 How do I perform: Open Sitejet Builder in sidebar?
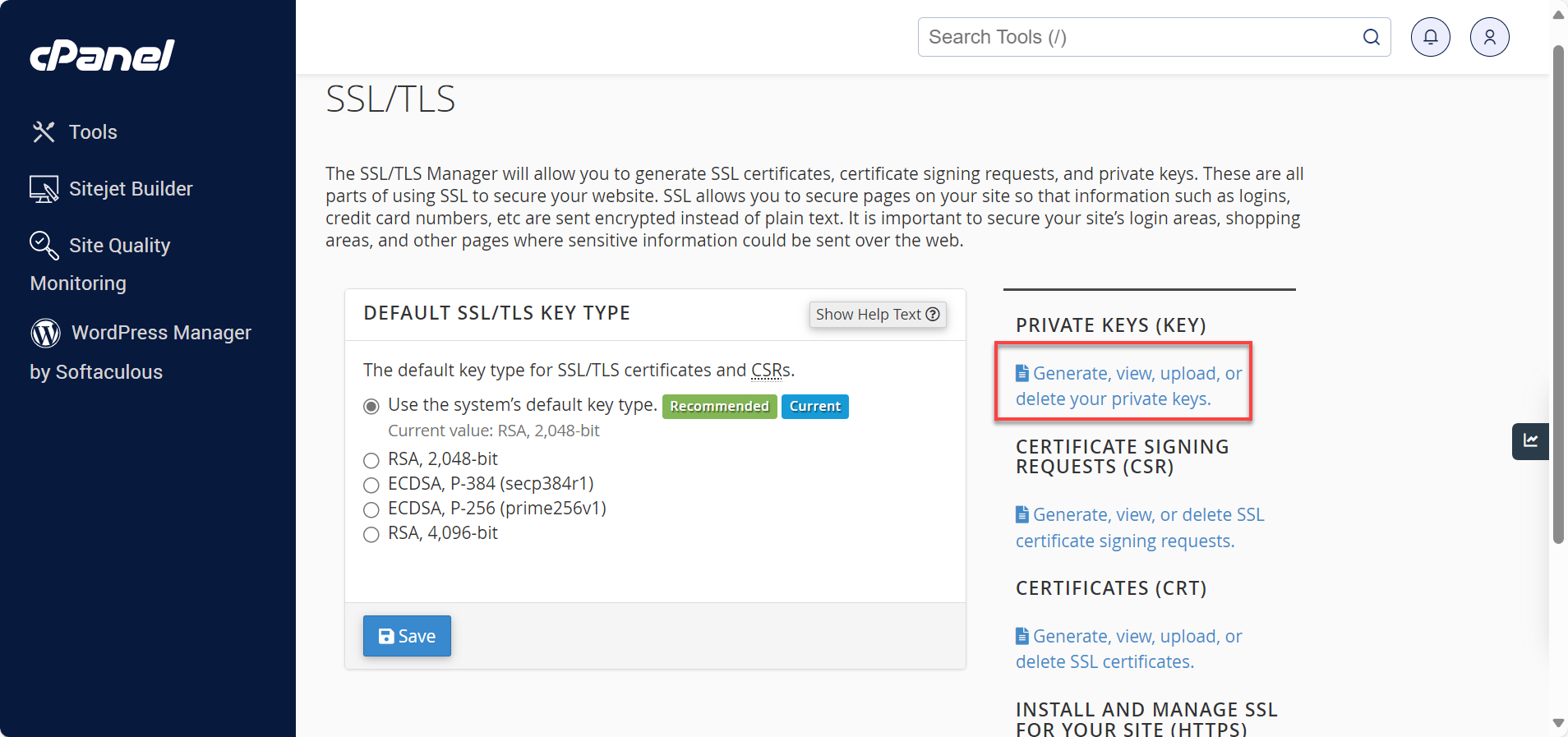(x=130, y=189)
